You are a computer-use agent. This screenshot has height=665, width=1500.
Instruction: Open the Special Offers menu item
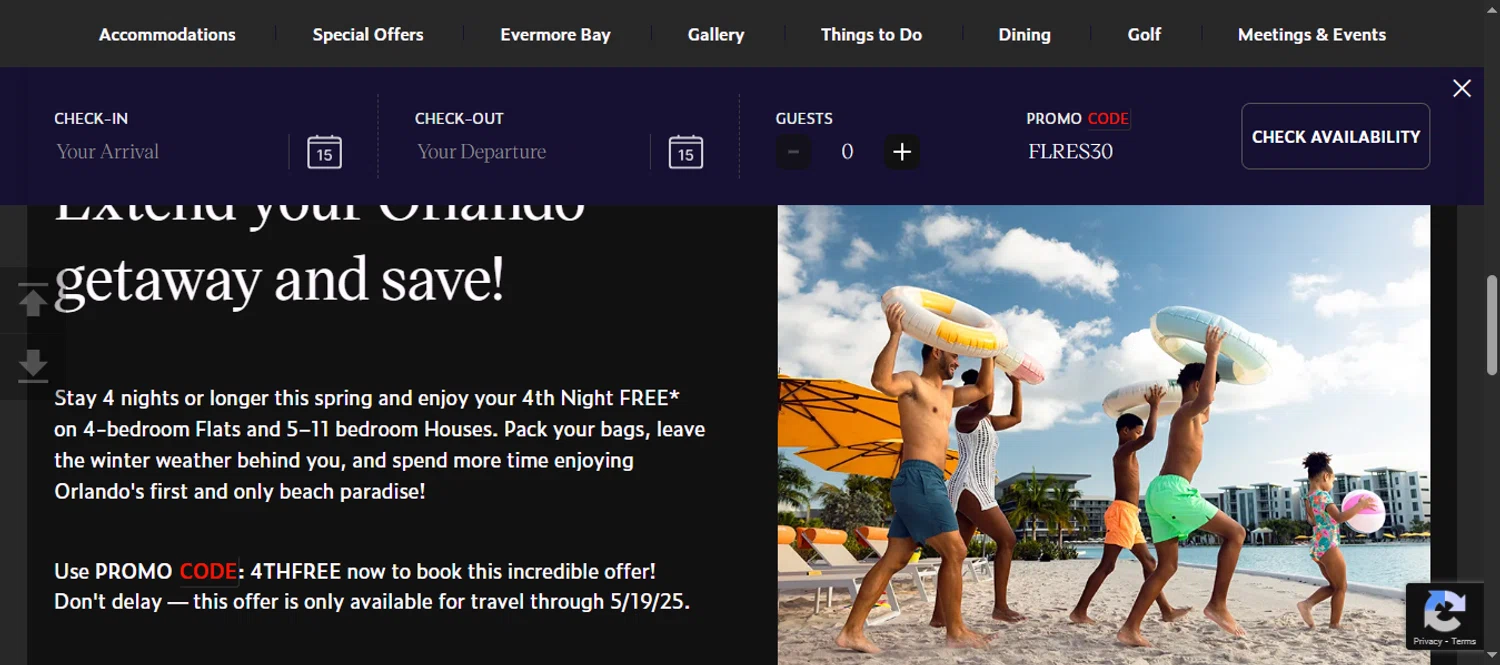point(368,34)
